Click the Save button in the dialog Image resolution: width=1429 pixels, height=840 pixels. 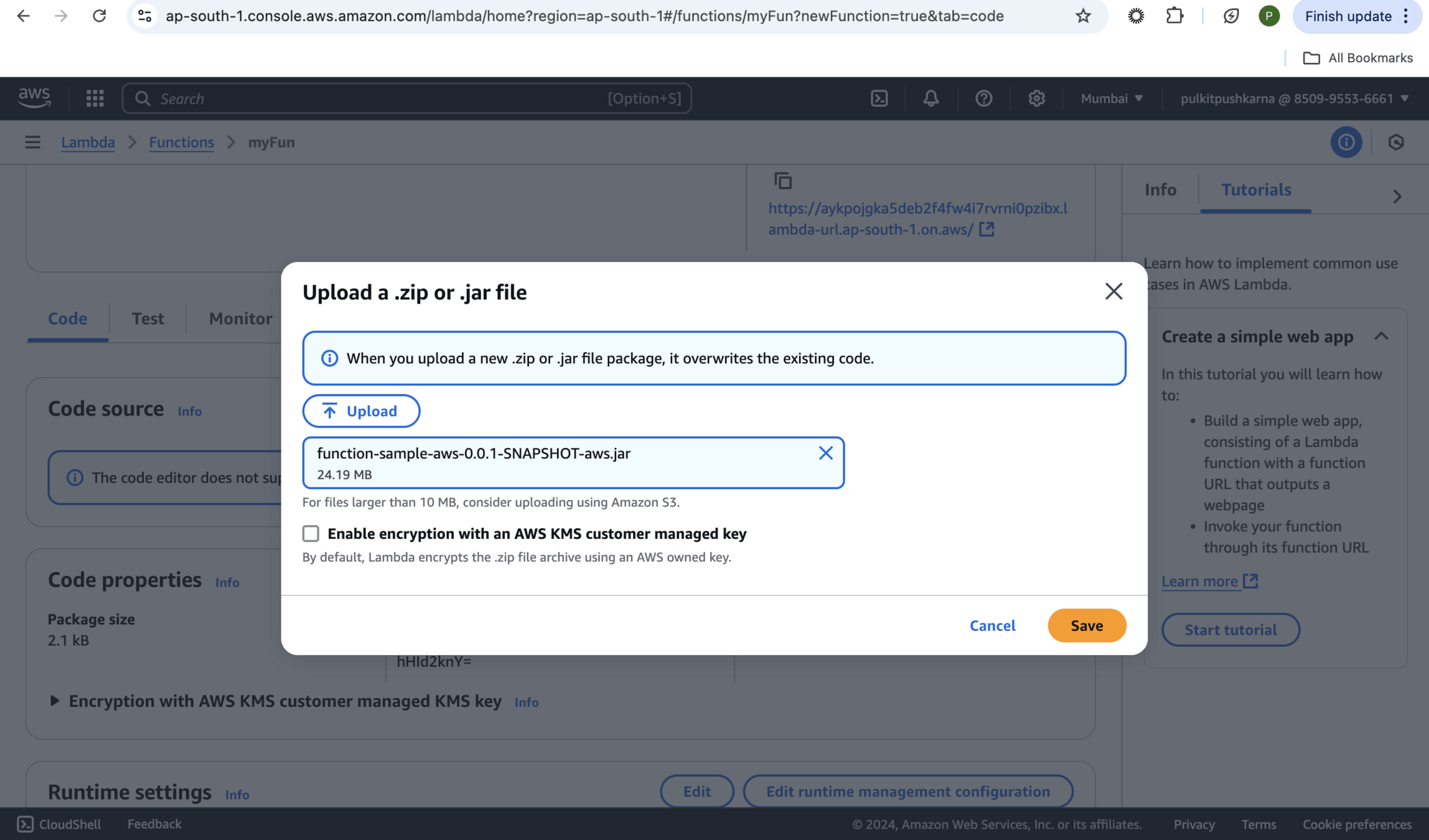point(1086,625)
